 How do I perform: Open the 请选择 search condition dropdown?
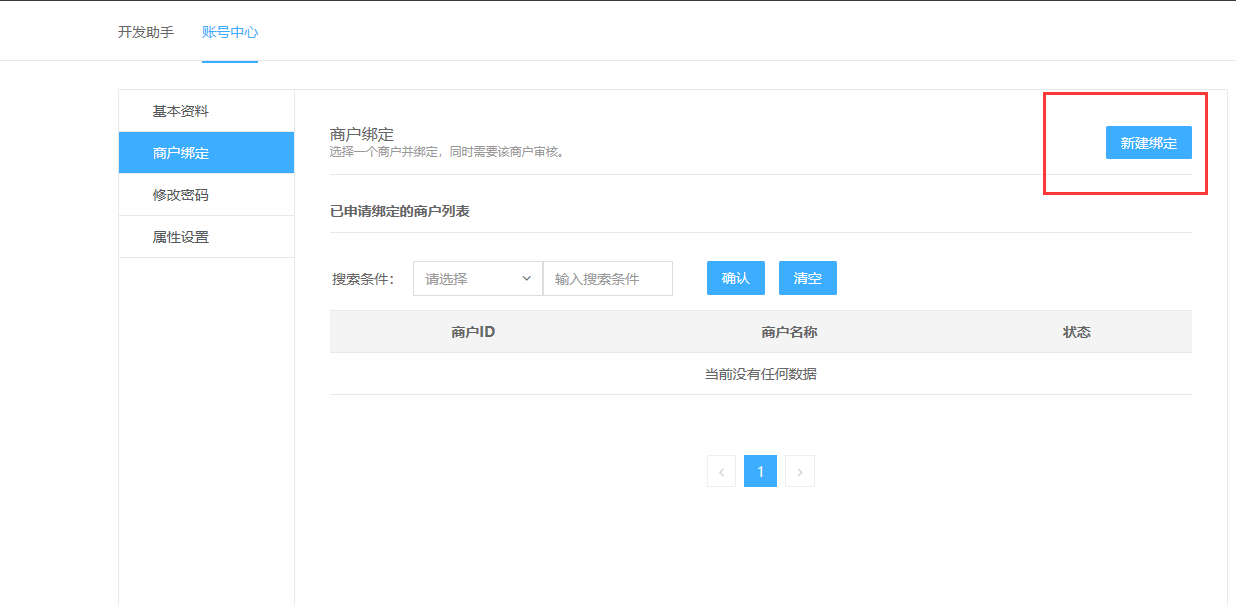(x=468, y=279)
